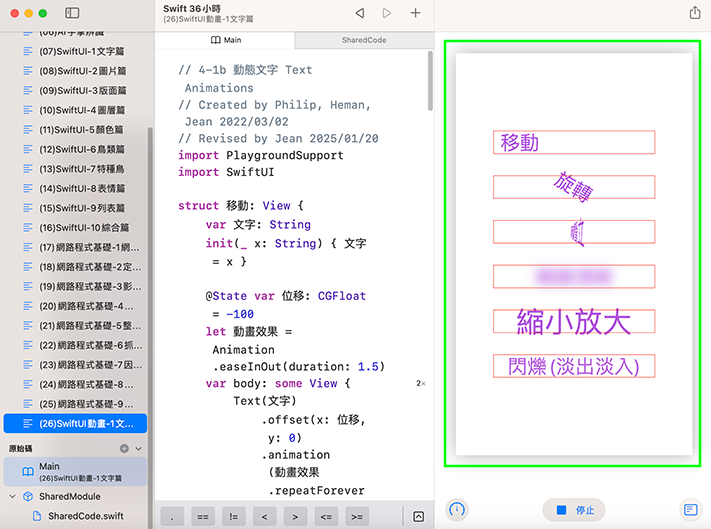711x529 pixels.
Task: Collapse the SharedModule folder
Action: [x=12, y=496]
